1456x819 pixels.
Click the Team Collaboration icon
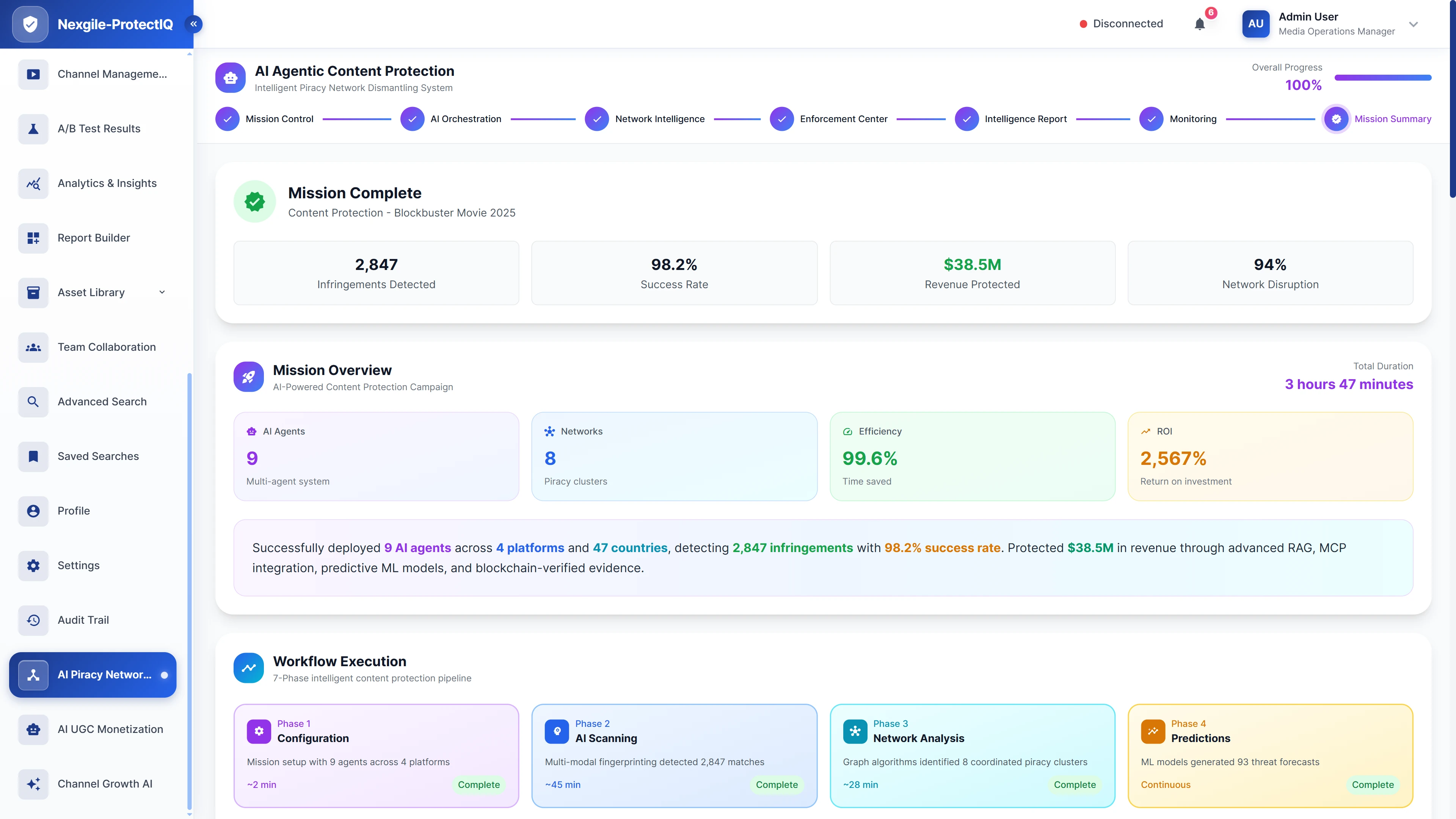tap(33, 347)
